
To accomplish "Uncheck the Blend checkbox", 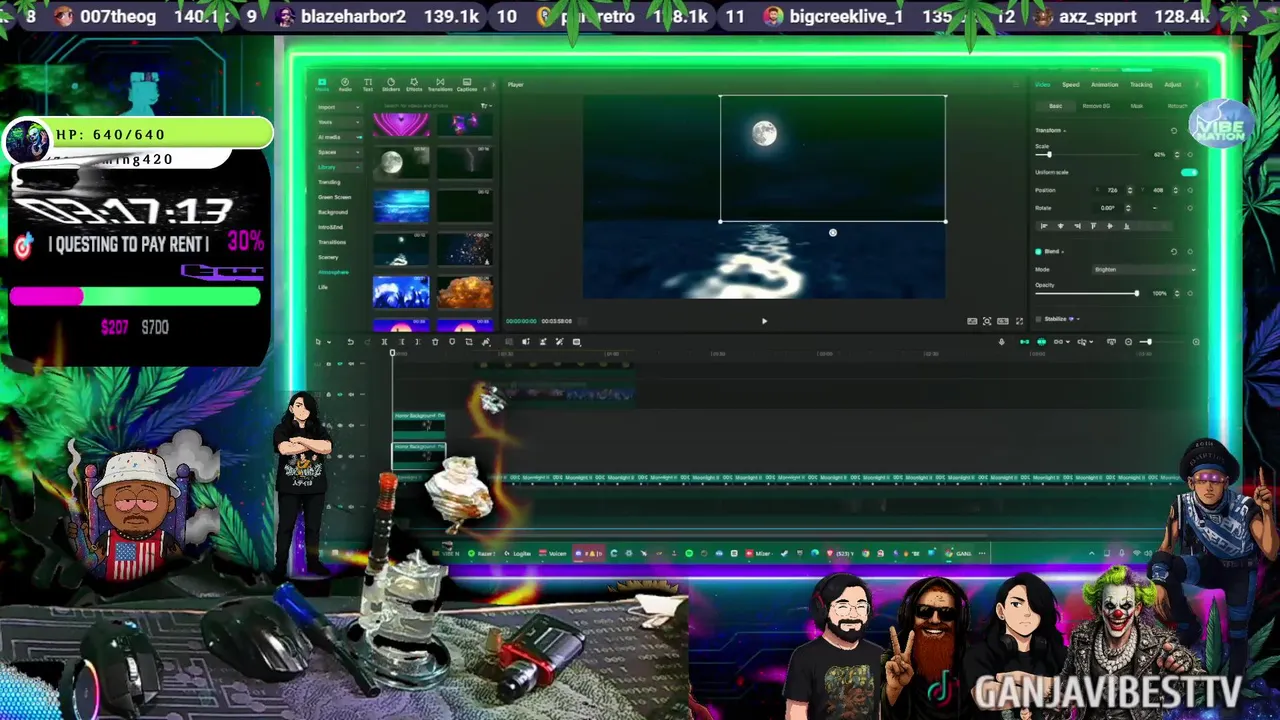I will 1038,251.
